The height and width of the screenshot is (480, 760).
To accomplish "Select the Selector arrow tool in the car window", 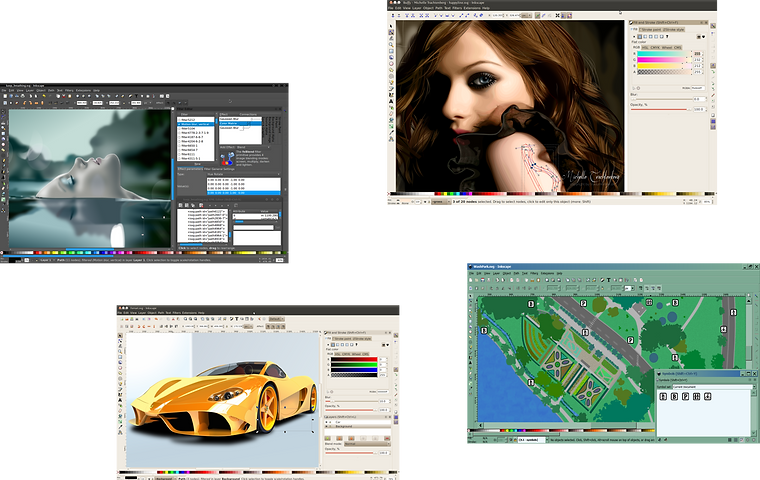I will 120,336.
